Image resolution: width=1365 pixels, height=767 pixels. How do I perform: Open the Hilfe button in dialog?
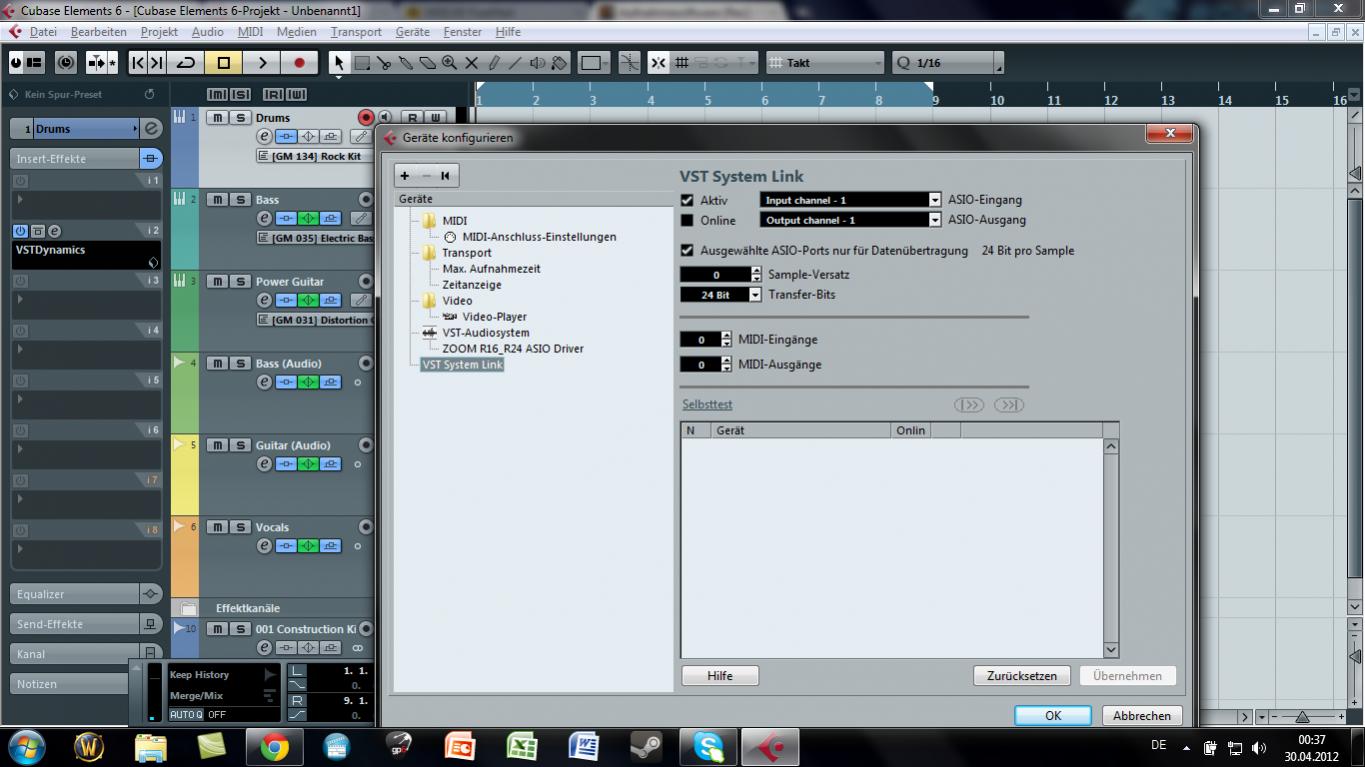click(x=720, y=676)
